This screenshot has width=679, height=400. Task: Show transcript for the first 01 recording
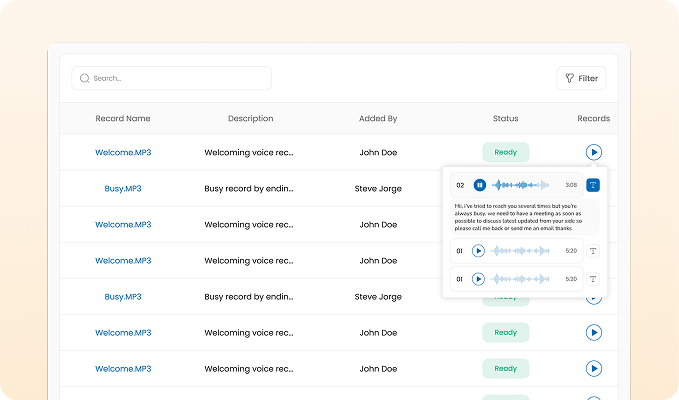(593, 251)
